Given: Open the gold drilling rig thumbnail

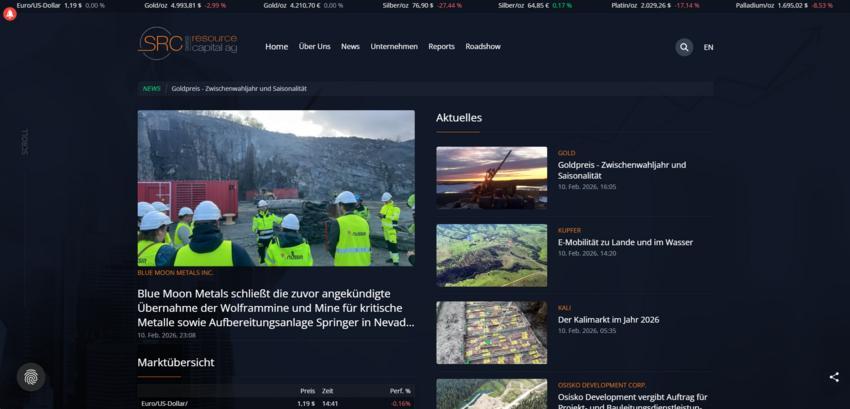Looking at the screenshot, I should point(491,177).
